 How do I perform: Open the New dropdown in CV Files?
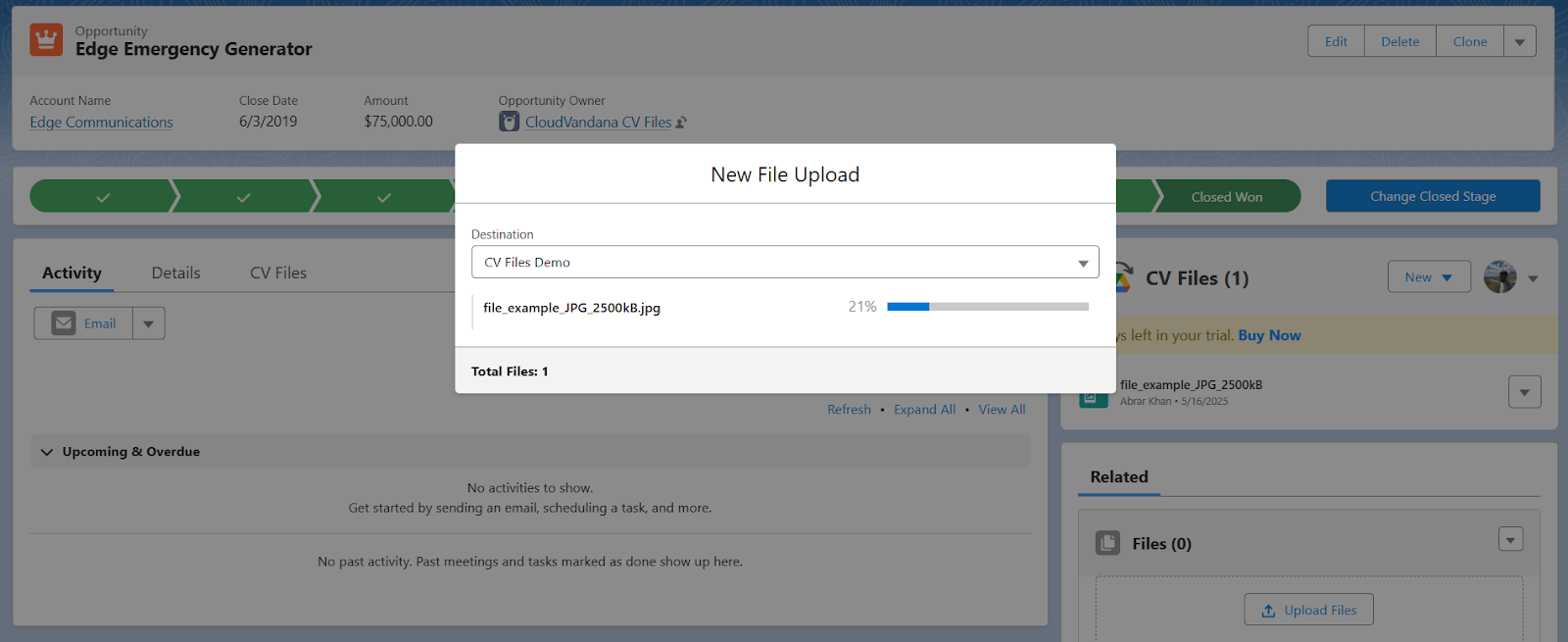point(1429,277)
